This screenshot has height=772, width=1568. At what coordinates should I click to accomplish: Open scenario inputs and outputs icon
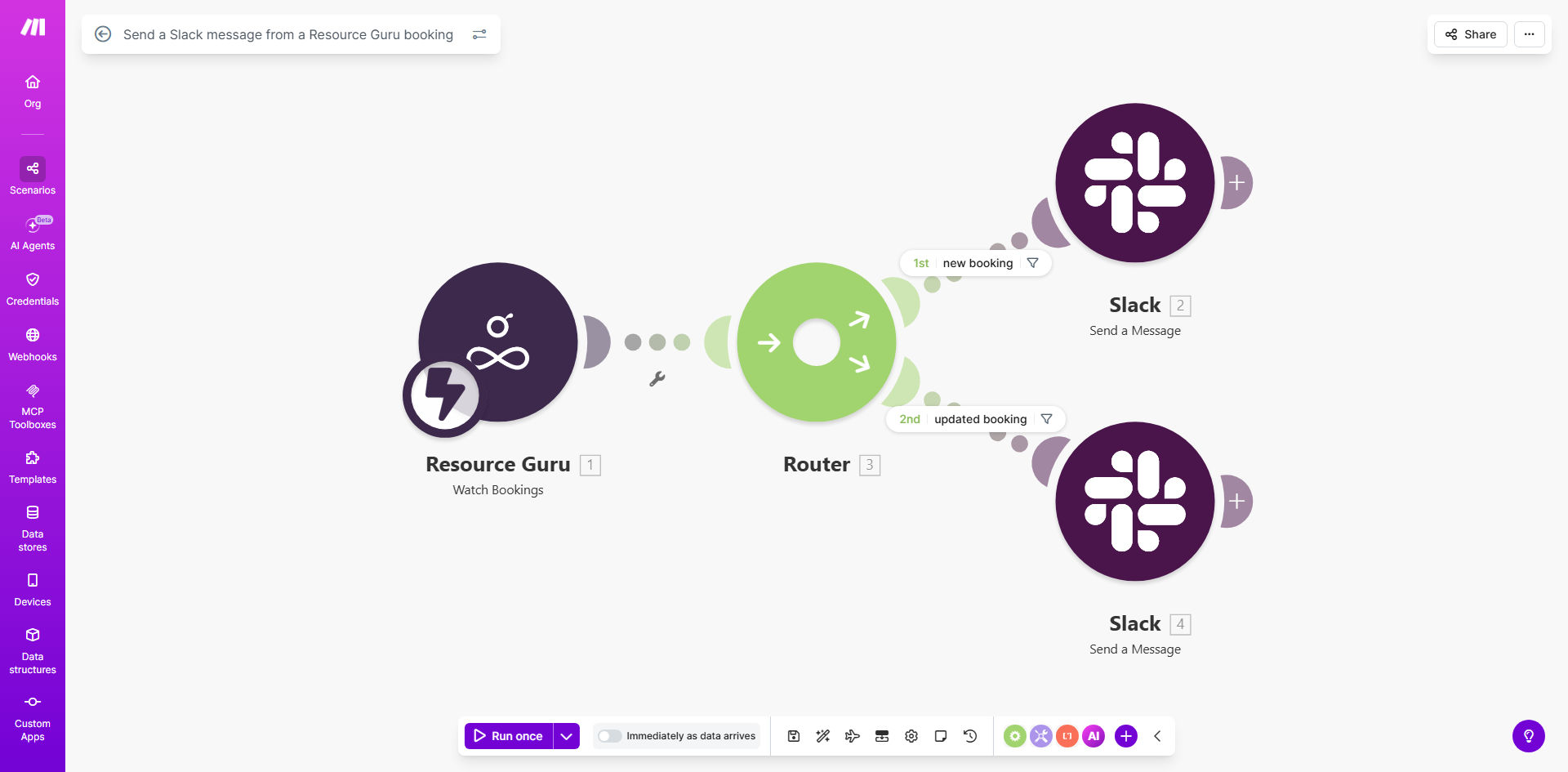882,736
